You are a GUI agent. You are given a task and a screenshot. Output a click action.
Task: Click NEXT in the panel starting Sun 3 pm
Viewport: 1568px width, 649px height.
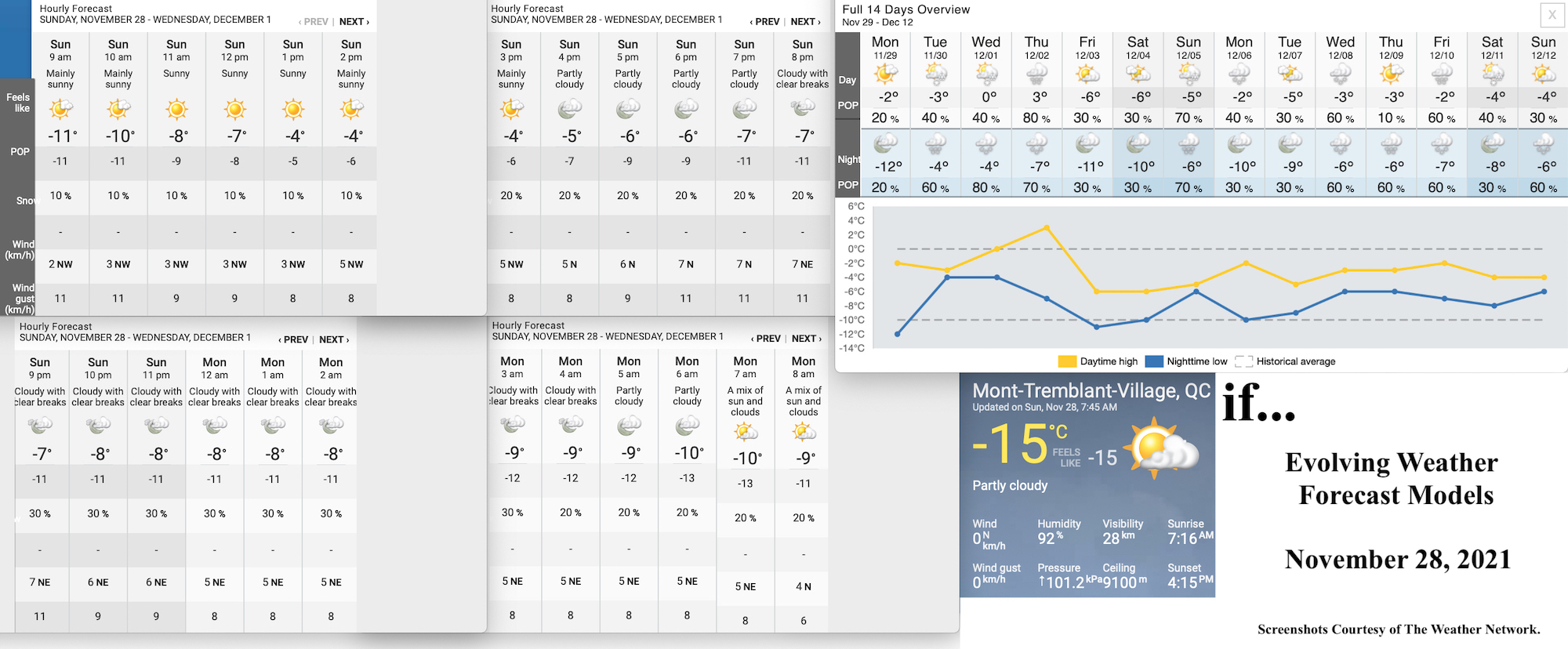pyautogui.click(x=805, y=22)
